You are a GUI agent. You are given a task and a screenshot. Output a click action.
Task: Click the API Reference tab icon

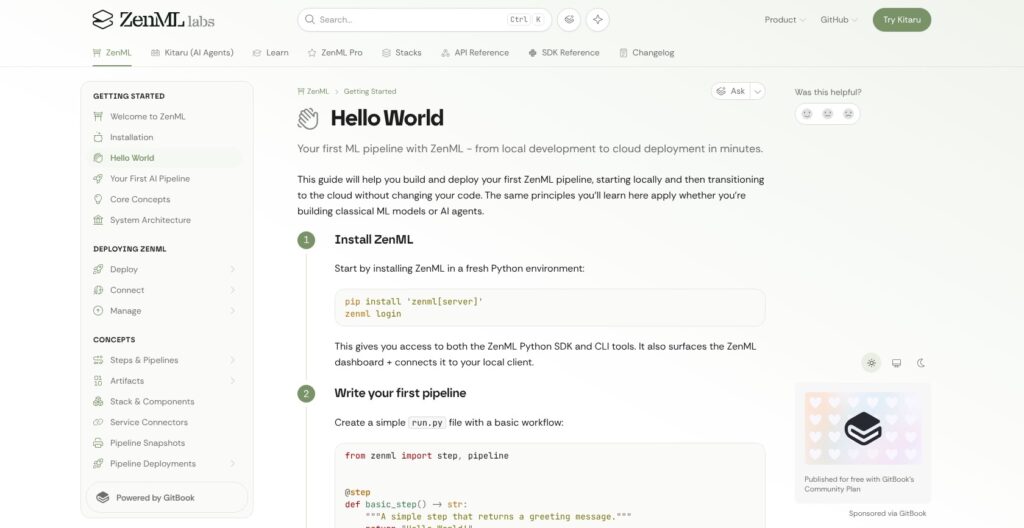[445, 53]
